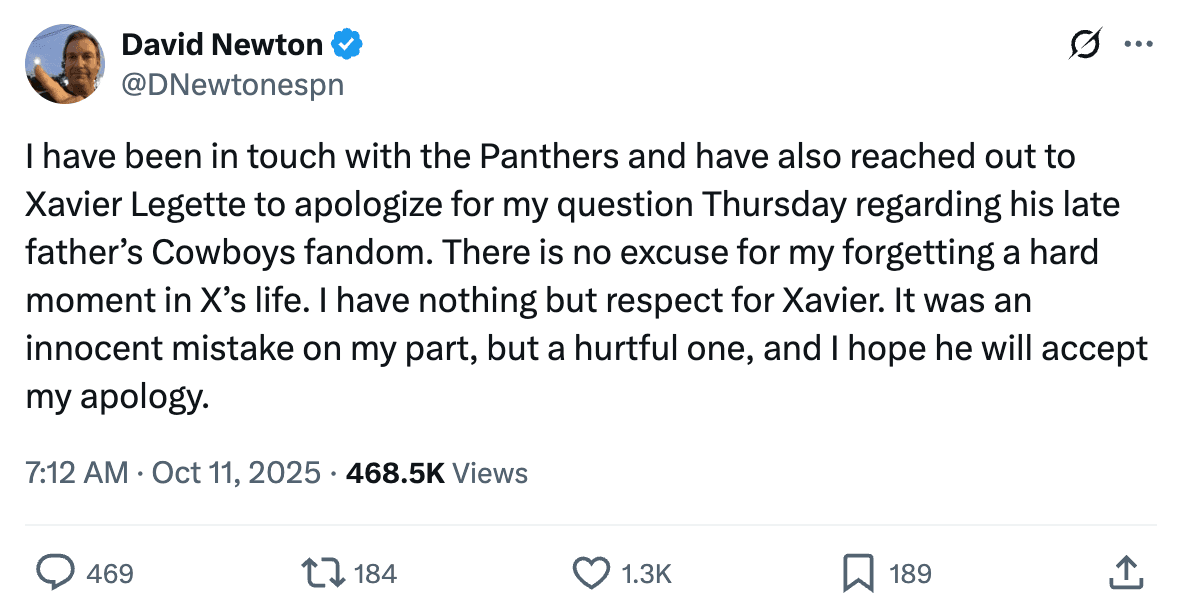
Task: Click the David Newton display name
Action: [221, 44]
